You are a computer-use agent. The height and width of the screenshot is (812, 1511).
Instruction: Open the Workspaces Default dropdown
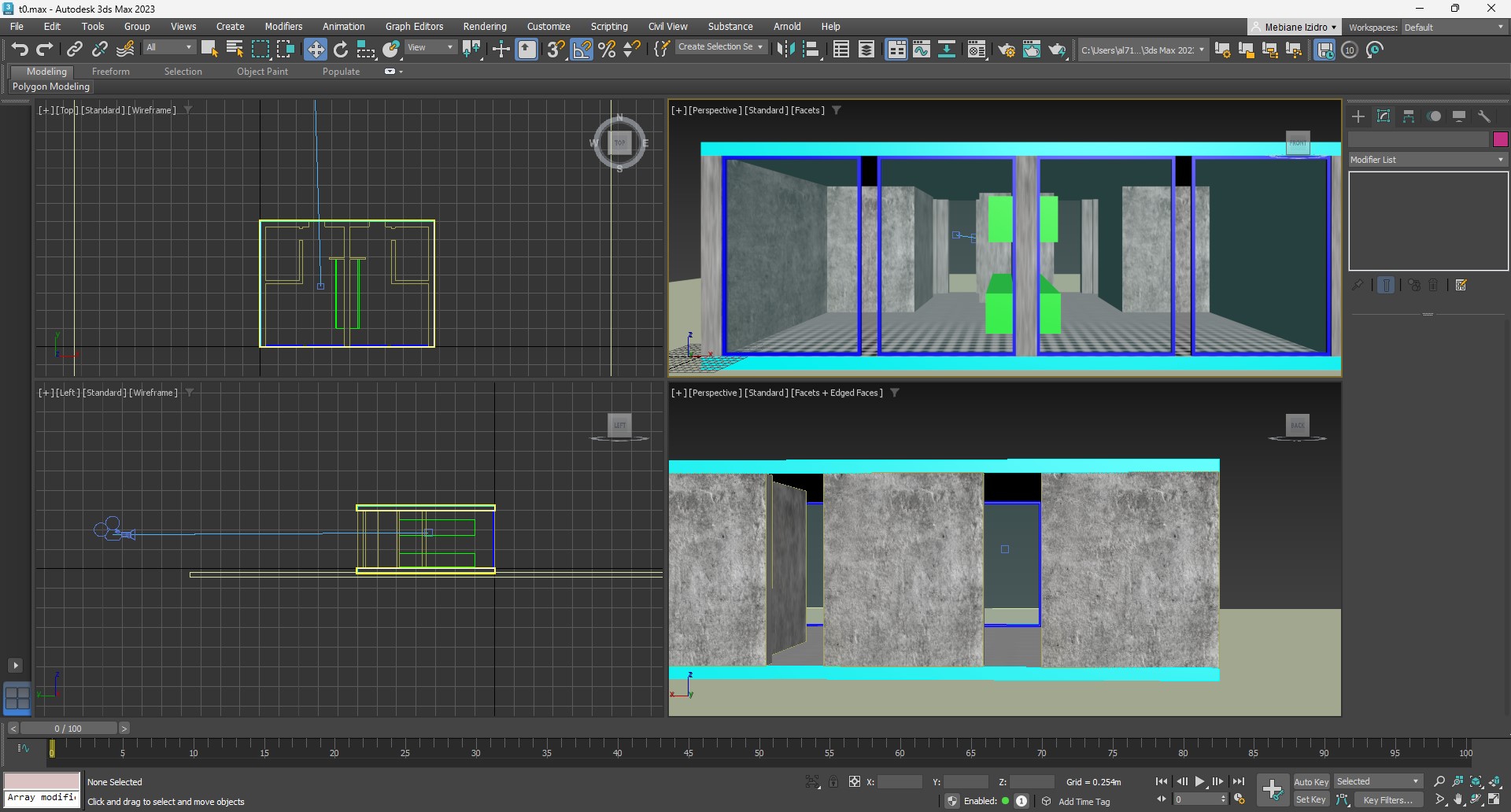(x=1454, y=28)
